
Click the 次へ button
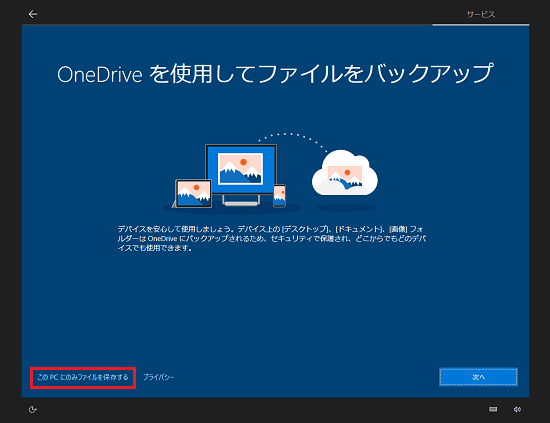point(478,377)
